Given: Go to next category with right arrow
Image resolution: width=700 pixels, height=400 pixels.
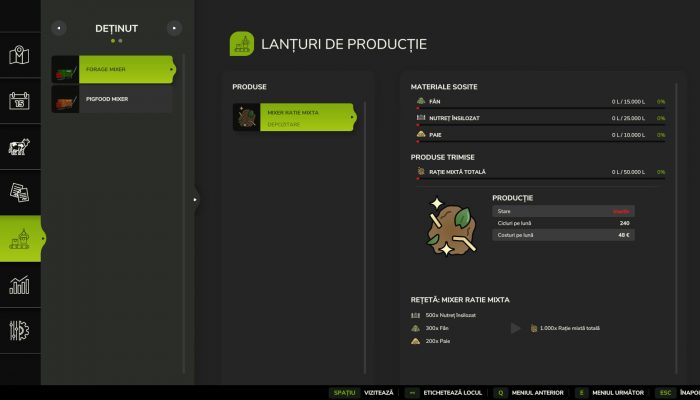Looking at the screenshot, I should [175, 28].
